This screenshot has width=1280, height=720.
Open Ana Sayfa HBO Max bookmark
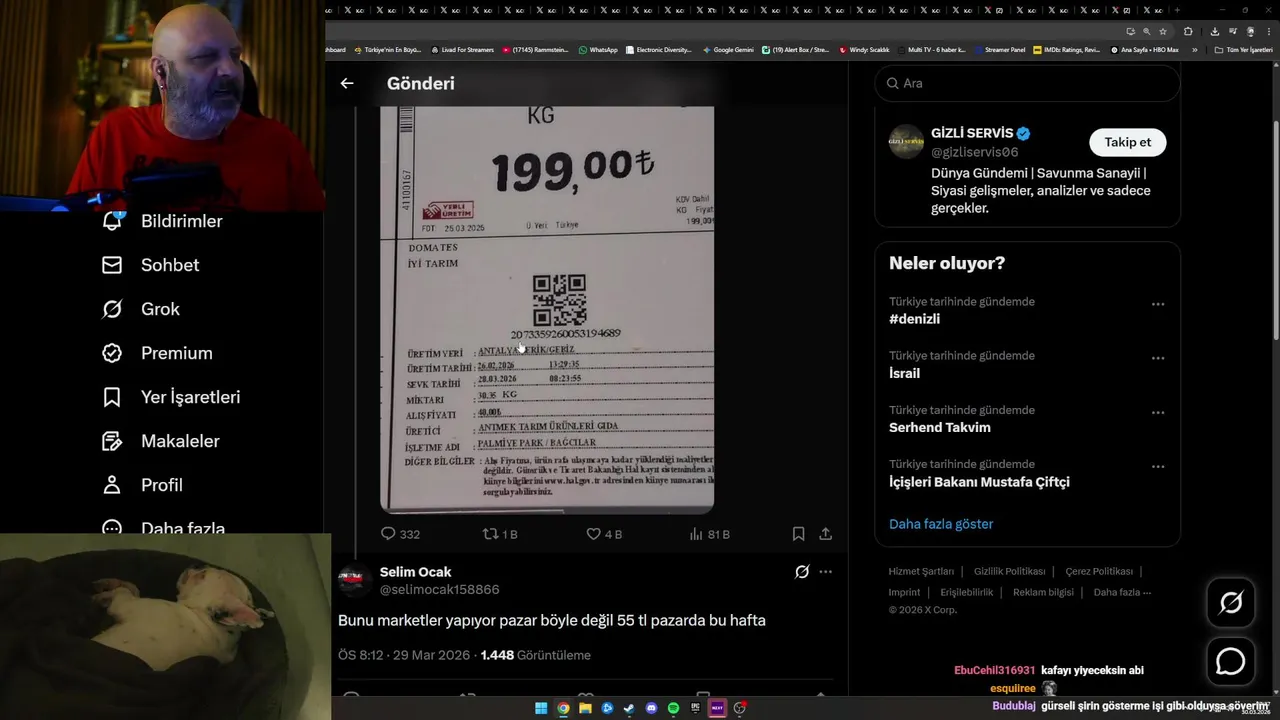[1145, 49]
